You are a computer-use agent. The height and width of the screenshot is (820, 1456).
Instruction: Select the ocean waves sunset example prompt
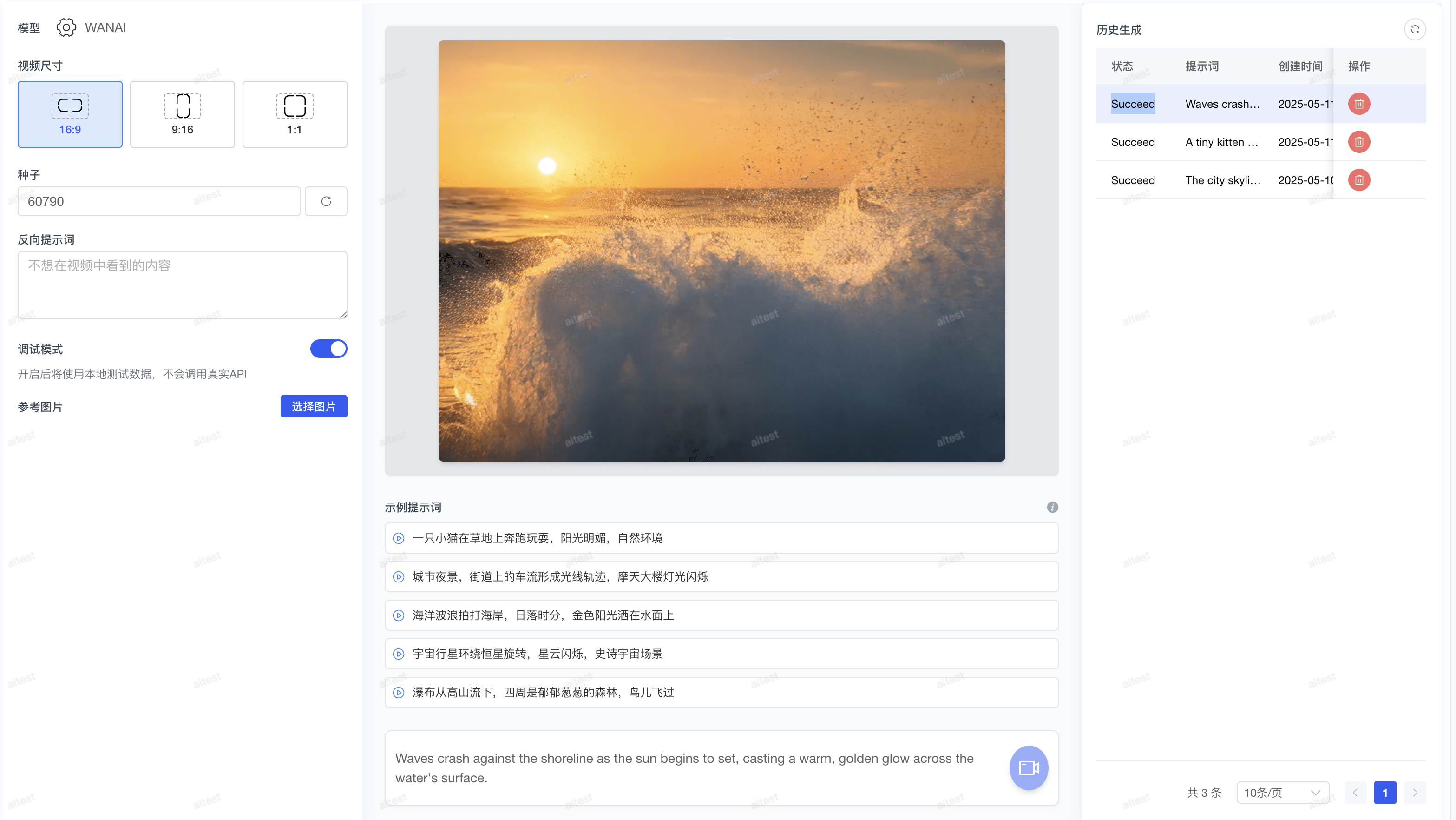(x=721, y=615)
